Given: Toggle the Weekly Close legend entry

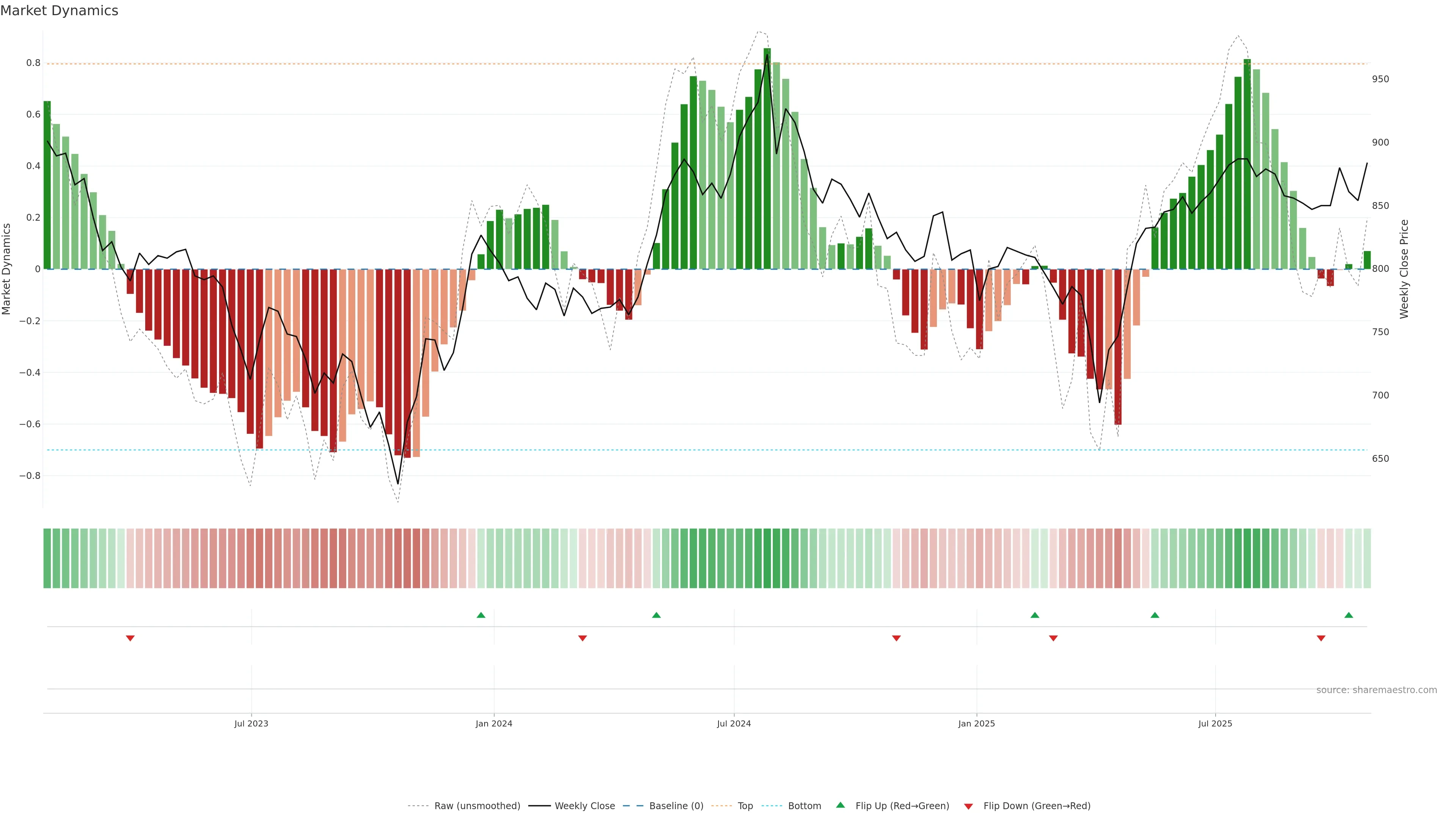Looking at the screenshot, I should (584, 806).
